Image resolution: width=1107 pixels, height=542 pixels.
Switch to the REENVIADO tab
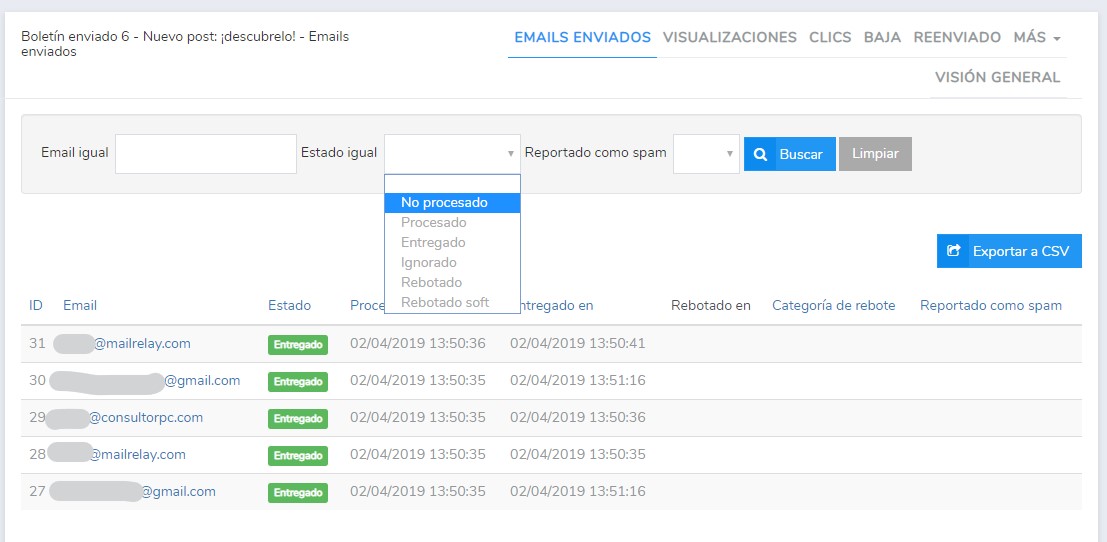957,37
